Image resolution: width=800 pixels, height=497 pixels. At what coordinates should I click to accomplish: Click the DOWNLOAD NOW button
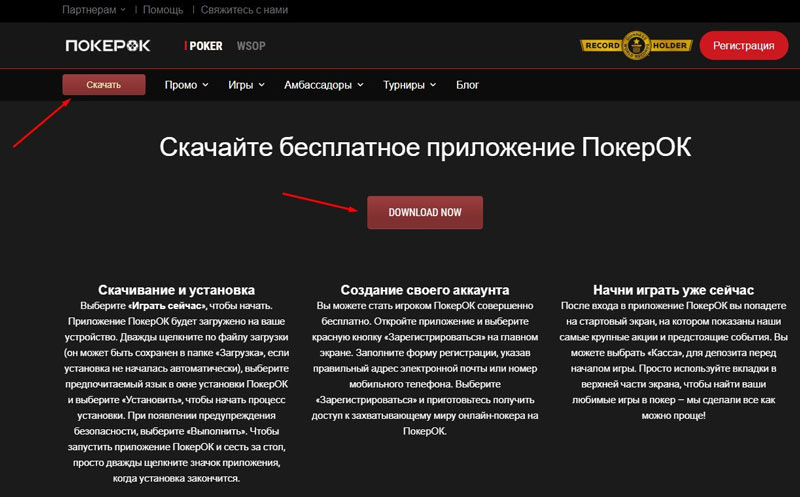point(425,212)
